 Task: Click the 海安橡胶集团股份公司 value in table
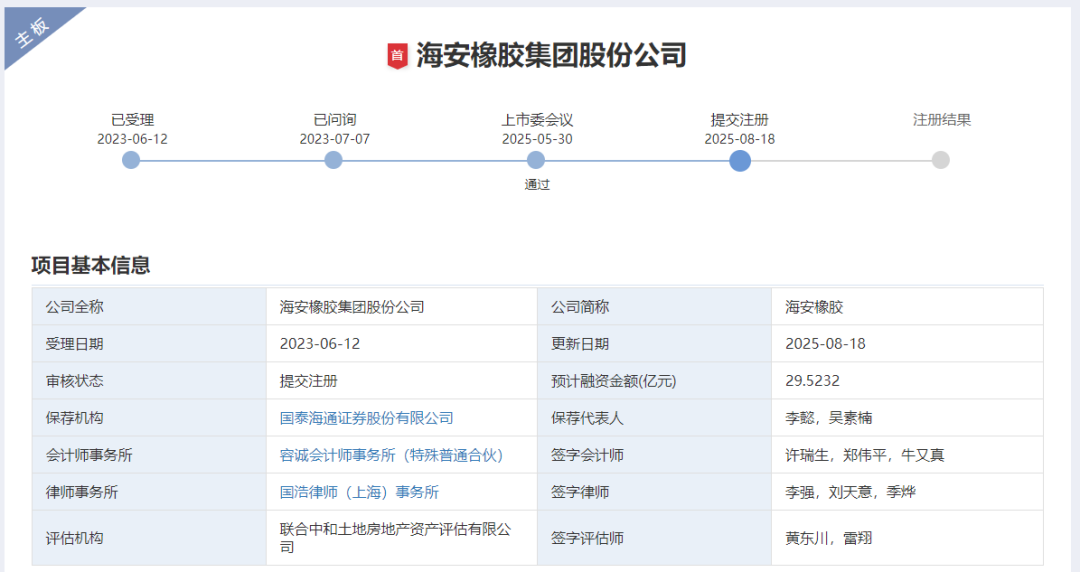click(352, 307)
